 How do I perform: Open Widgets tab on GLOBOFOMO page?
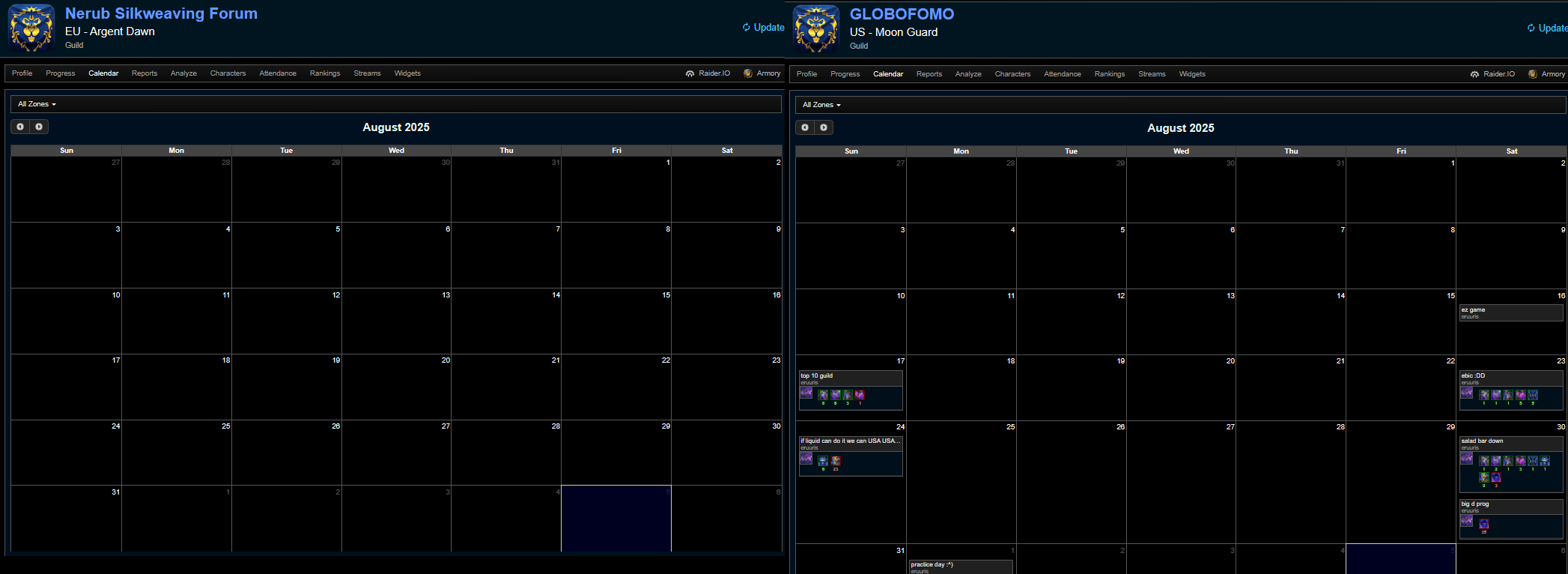1192,74
